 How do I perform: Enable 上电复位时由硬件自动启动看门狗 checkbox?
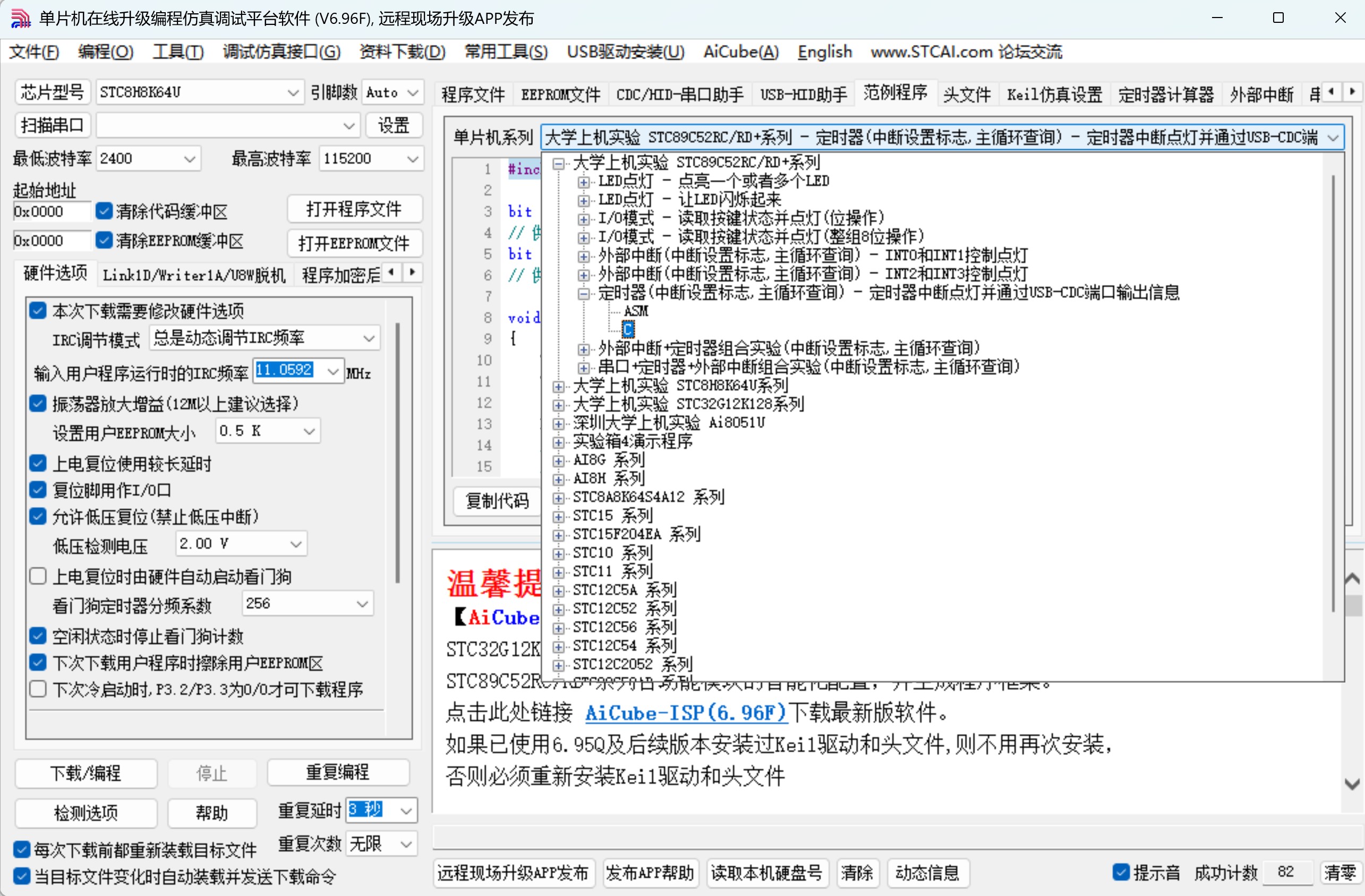click(x=38, y=576)
